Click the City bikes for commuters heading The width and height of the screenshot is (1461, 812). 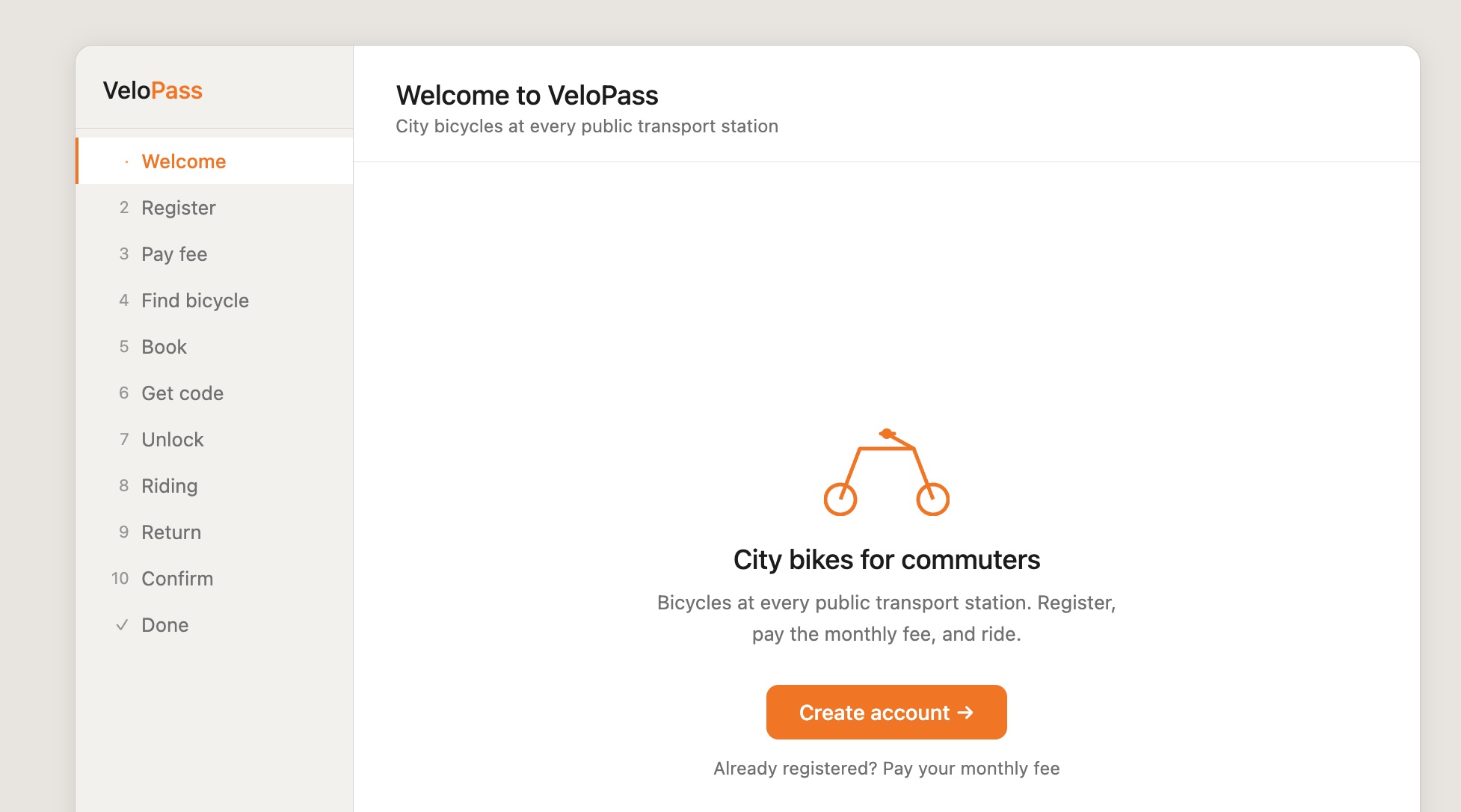pyautogui.click(x=886, y=560)
